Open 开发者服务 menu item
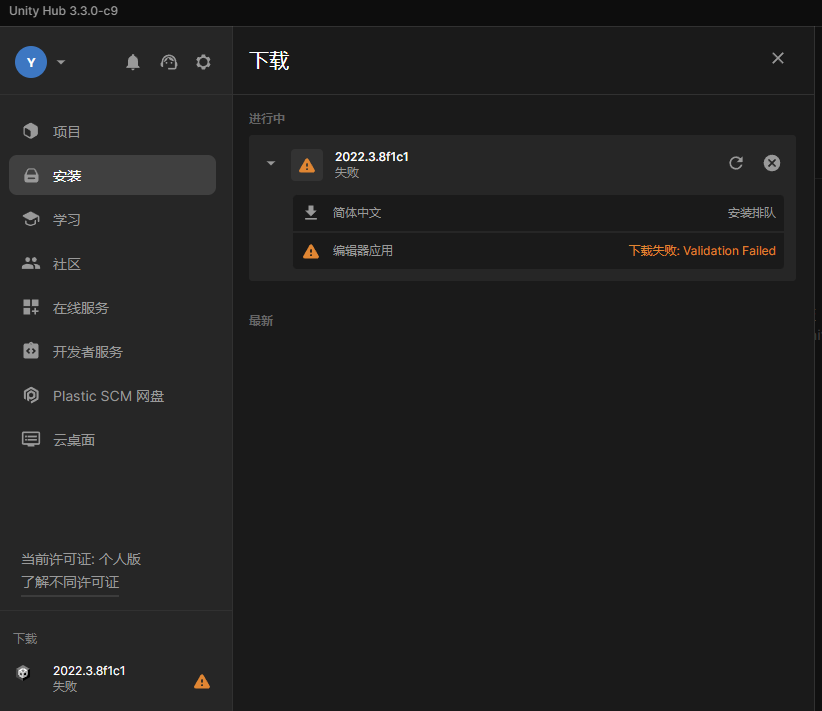Viewport: 822px width, 711px height. tap(112, 351)
